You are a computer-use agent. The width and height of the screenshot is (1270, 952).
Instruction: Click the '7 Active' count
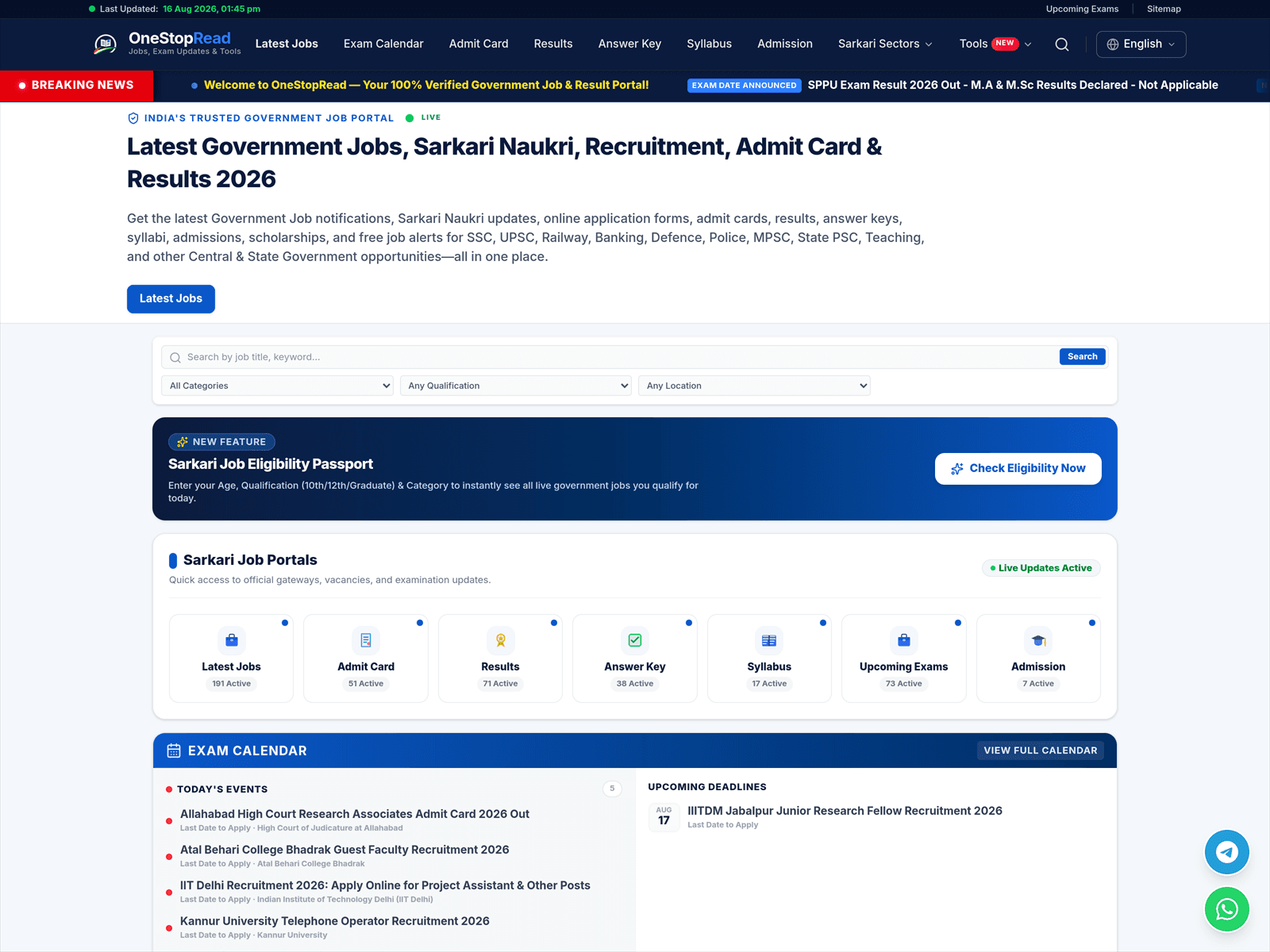coord(1038,684)
